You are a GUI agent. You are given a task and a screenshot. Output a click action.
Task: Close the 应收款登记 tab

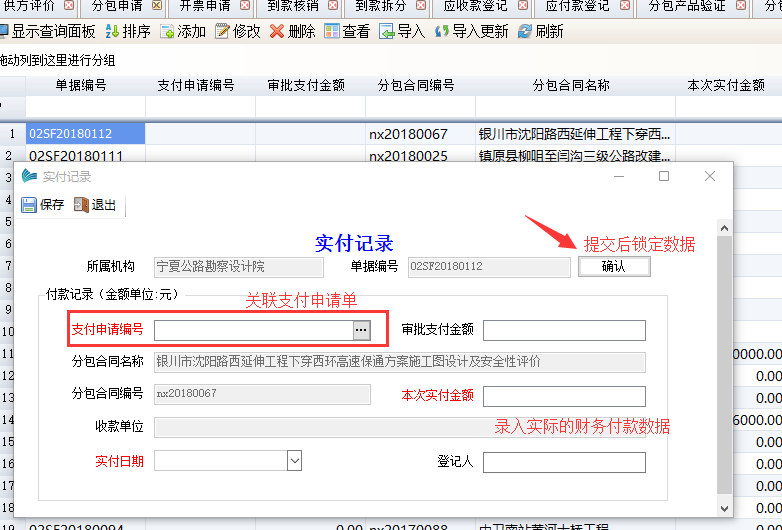coord(523,5)
